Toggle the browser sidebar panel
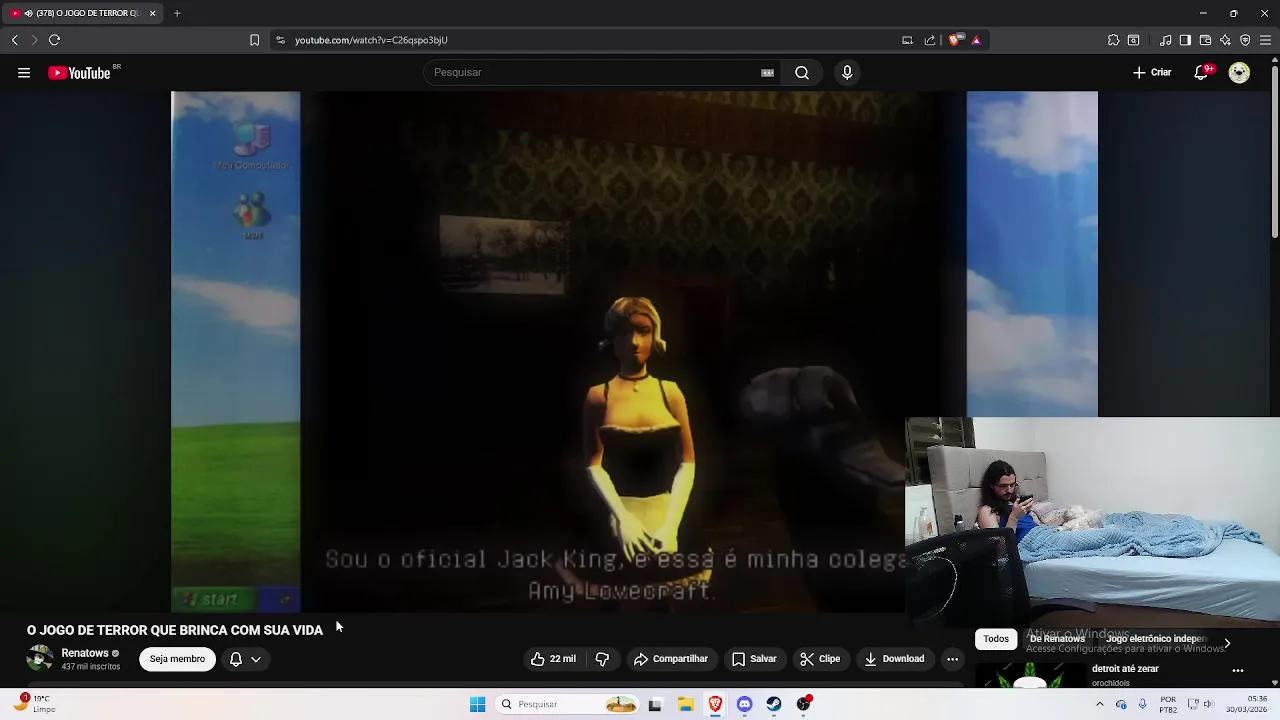Viewport: 1280px width, 720px height. tap(1185, 40)
